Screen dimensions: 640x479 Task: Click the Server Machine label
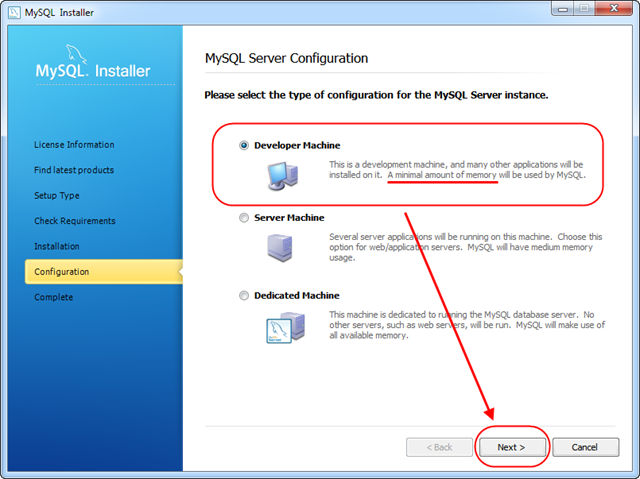[x=289, y=218]
